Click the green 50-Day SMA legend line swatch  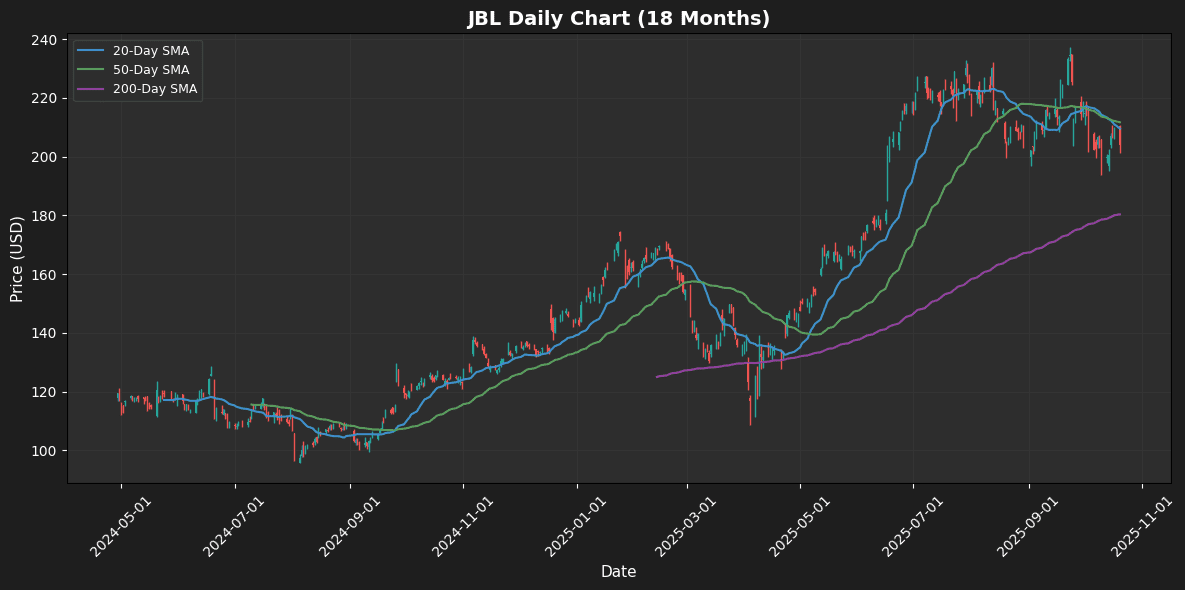pos(95,71)
